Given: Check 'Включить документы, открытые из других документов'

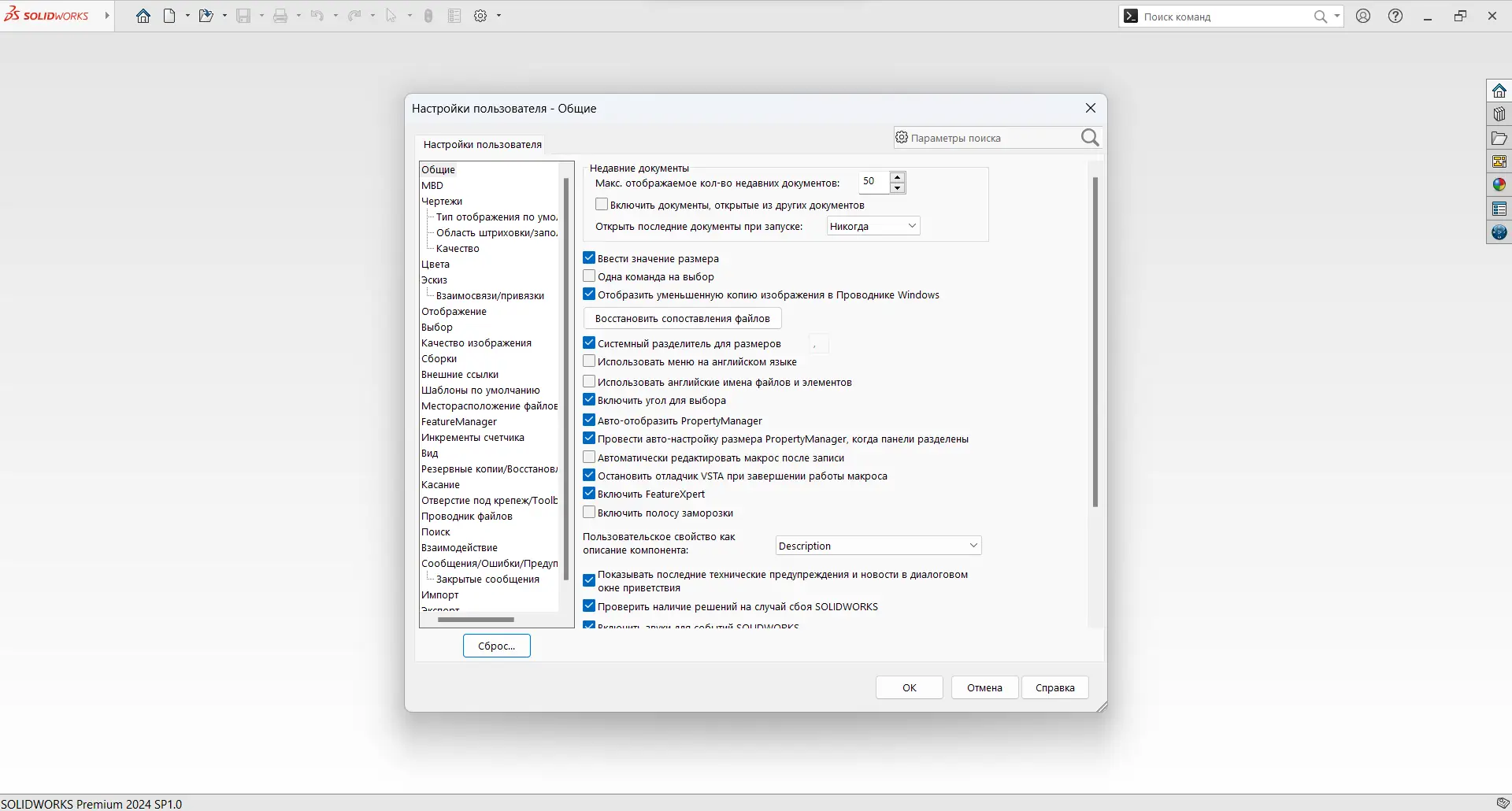Looking at the screenshot, I should [602, 205].
